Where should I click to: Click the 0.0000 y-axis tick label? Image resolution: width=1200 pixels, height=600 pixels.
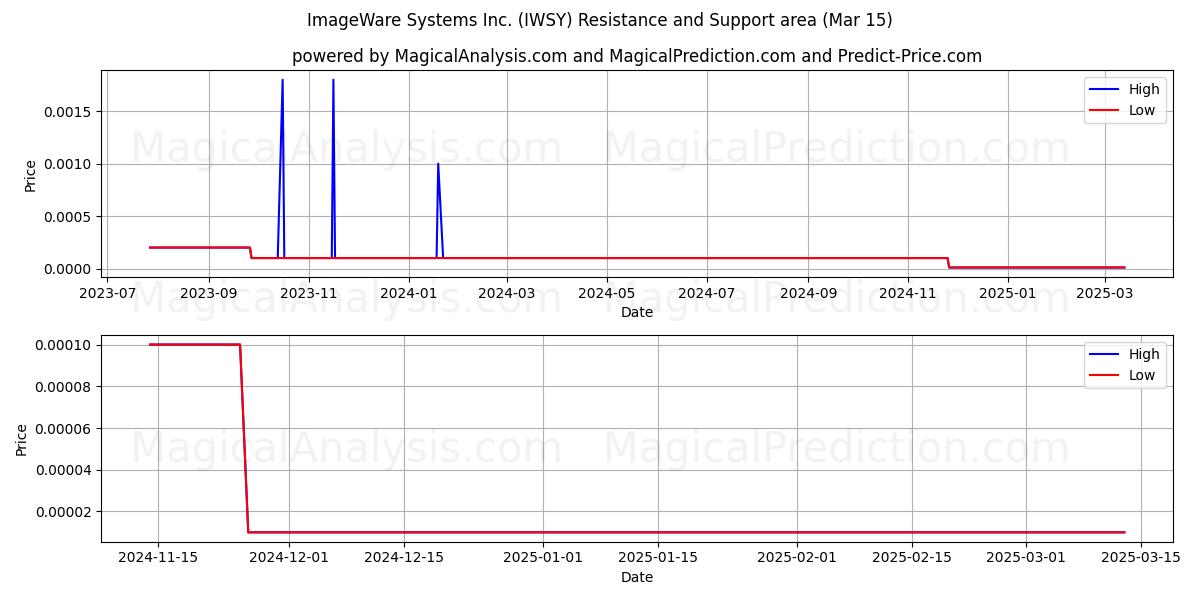pos(68,269)
